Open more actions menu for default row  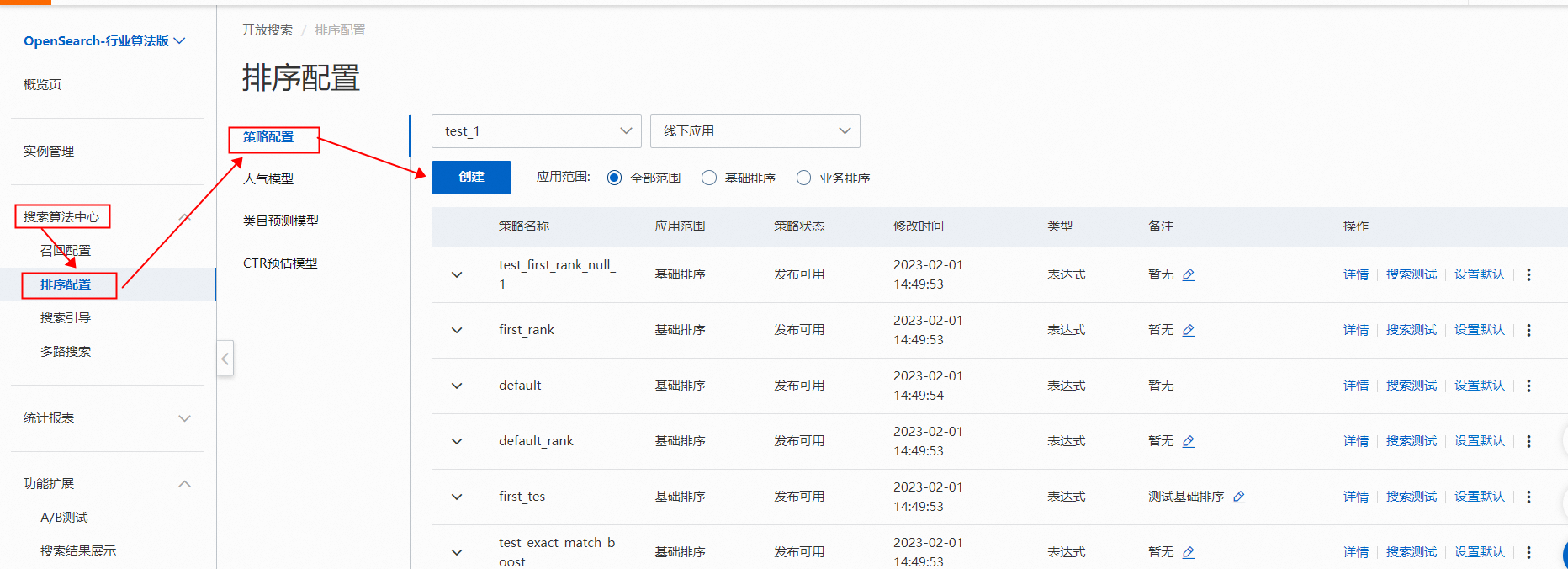tap(1528, 386)
